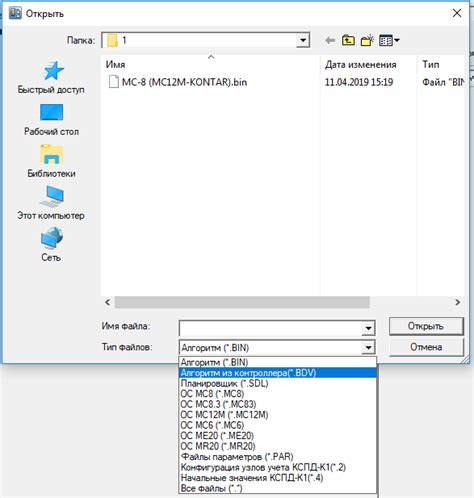Create a new folder
474x498 pixels.
[x=367, y=41]
